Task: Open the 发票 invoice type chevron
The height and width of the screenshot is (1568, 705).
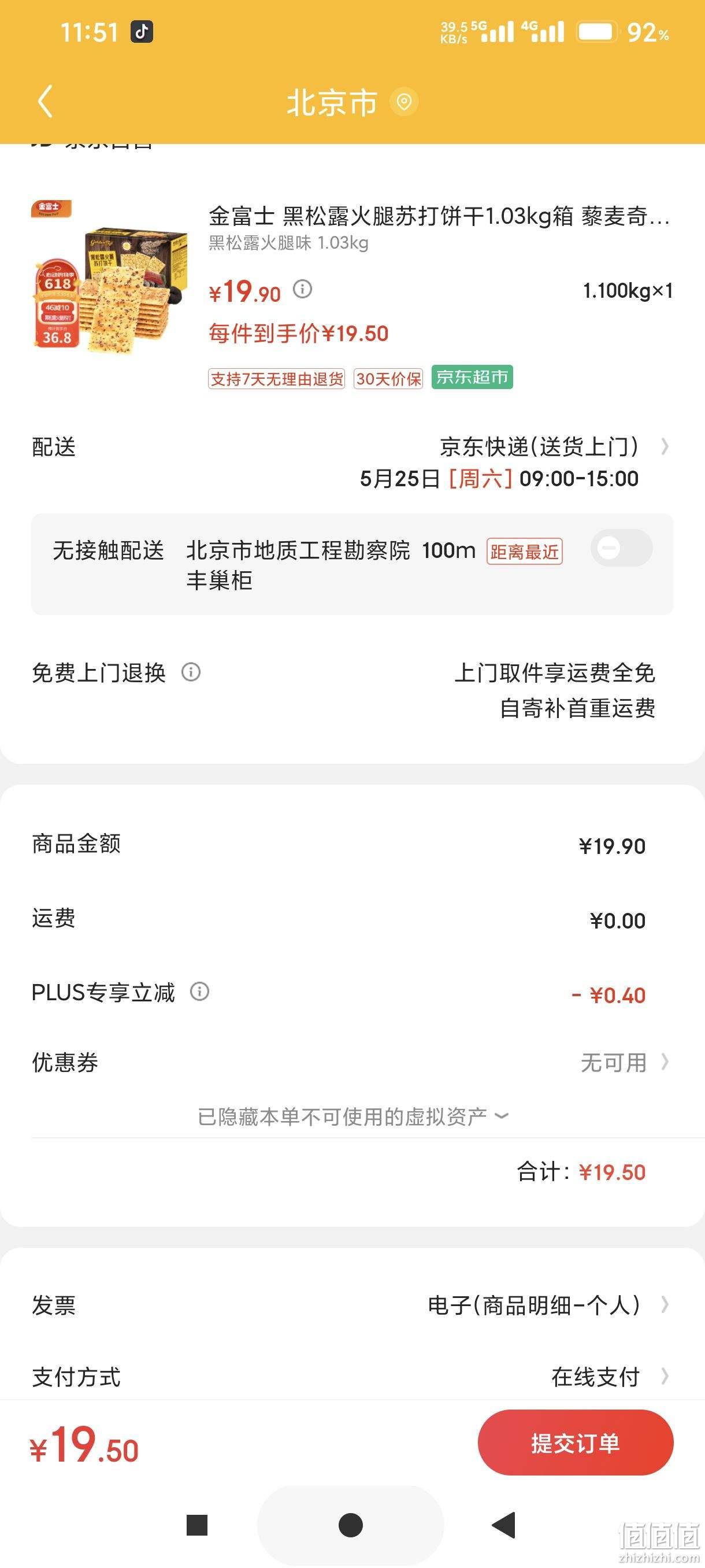Action: point(665,1304)
